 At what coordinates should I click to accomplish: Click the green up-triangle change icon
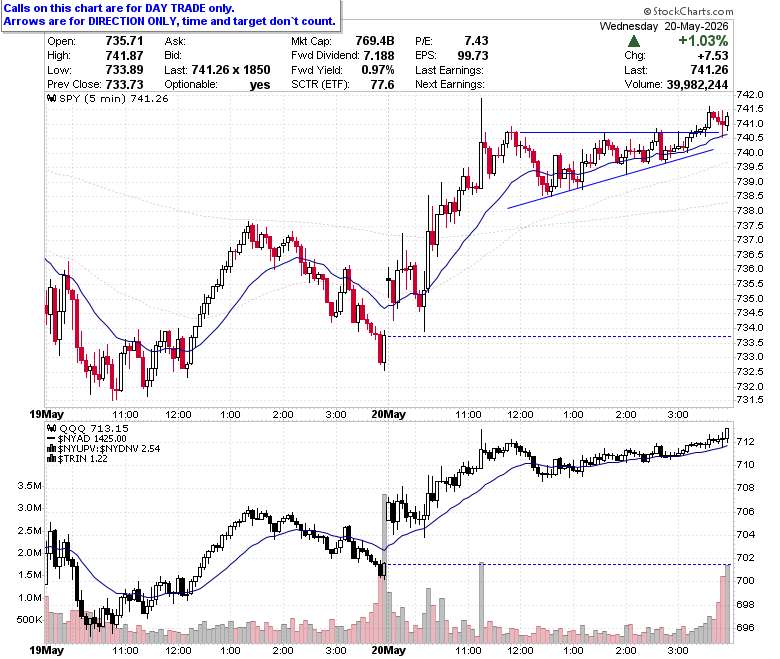[634, 41]
